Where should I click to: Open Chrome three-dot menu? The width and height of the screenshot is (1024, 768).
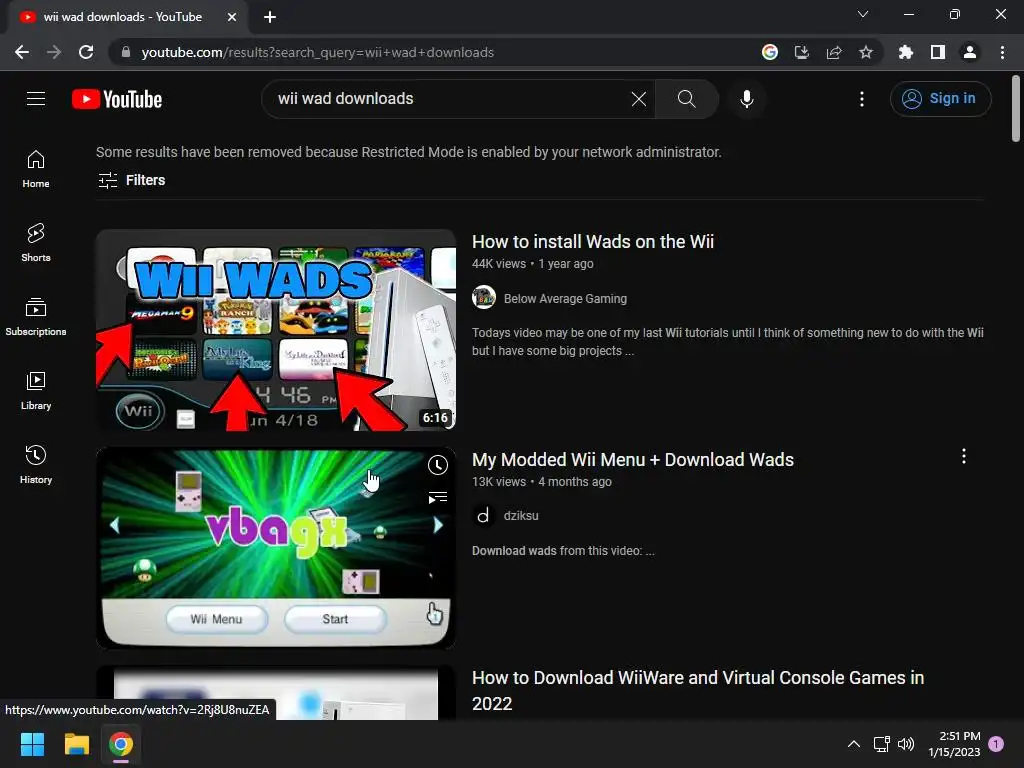tap(1002, 52)
